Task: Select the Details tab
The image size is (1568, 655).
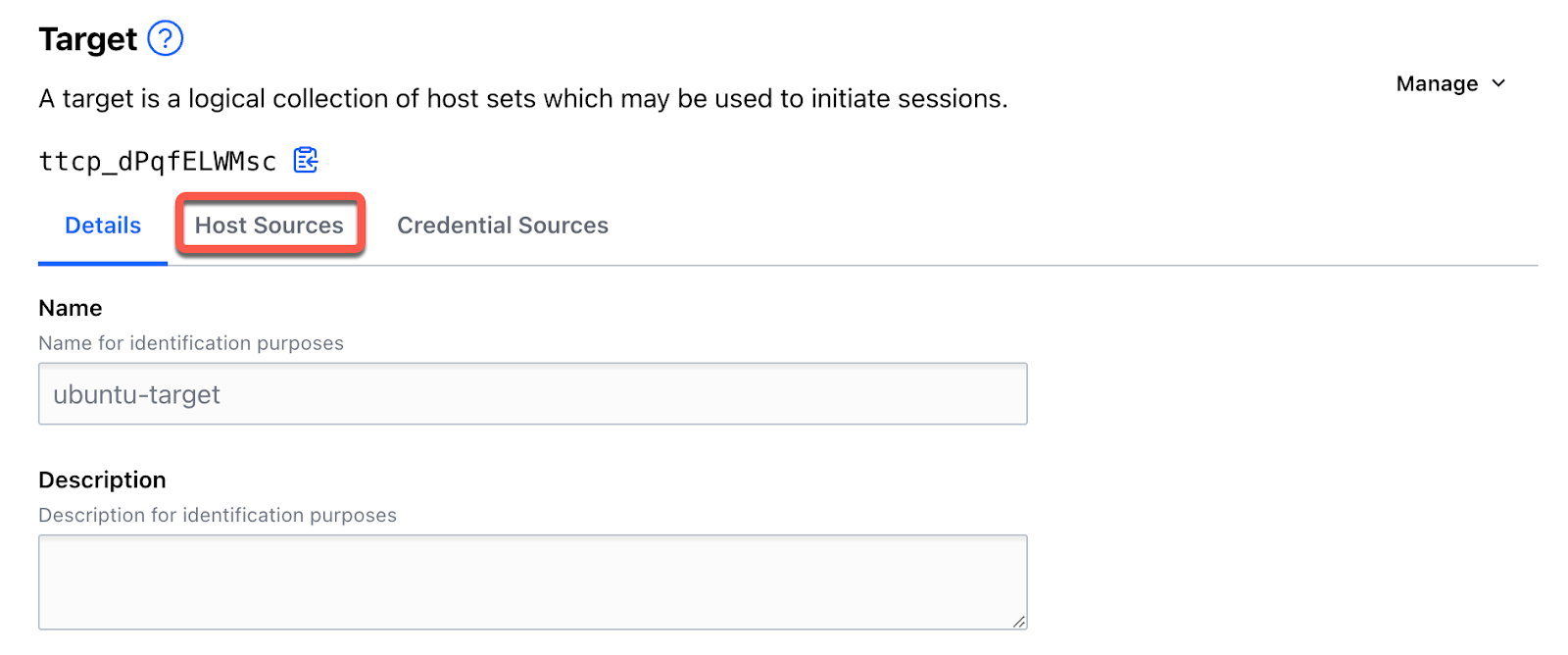Action: click(102, 225)
